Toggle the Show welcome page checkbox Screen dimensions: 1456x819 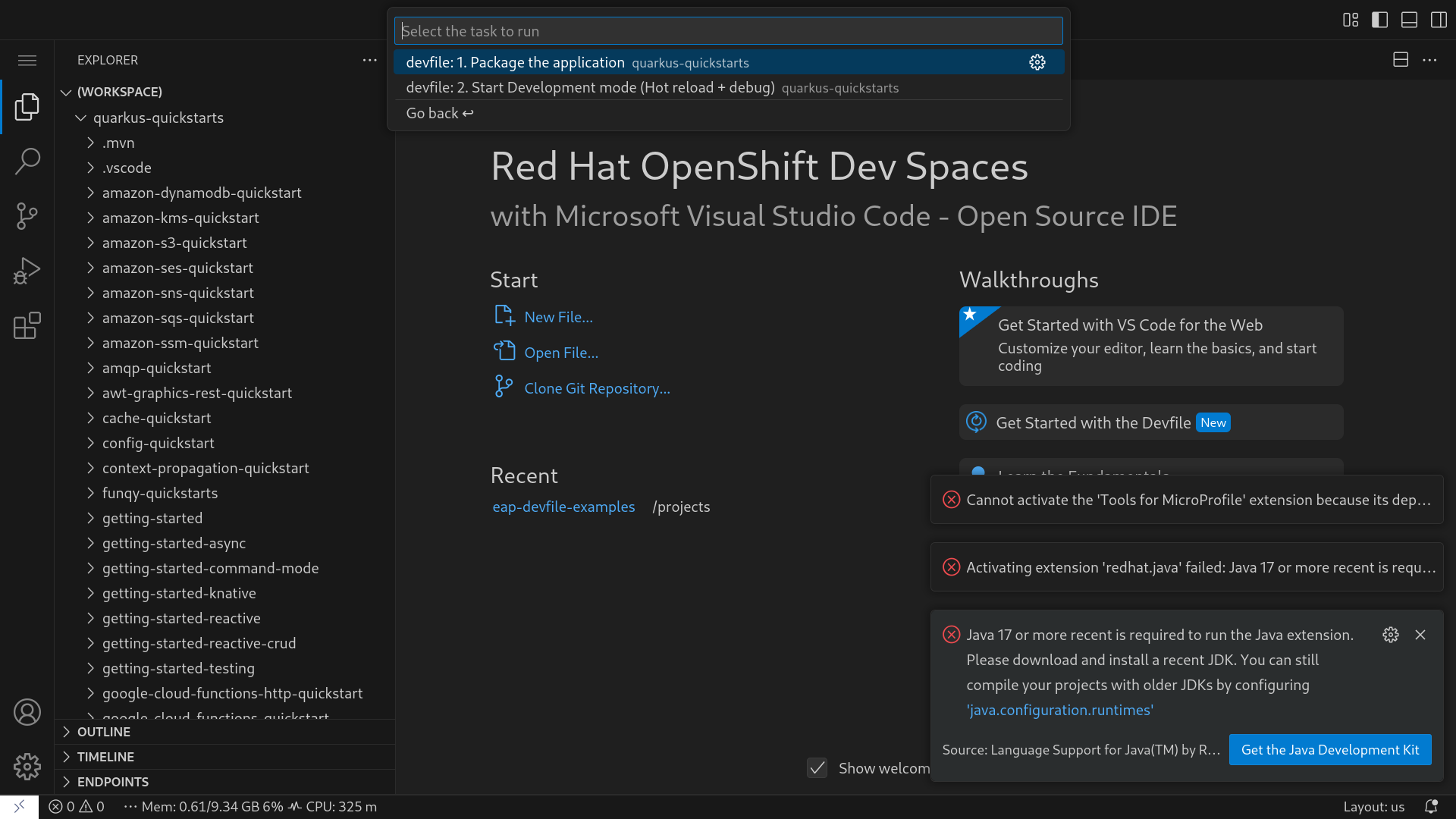tap(817, 768)
